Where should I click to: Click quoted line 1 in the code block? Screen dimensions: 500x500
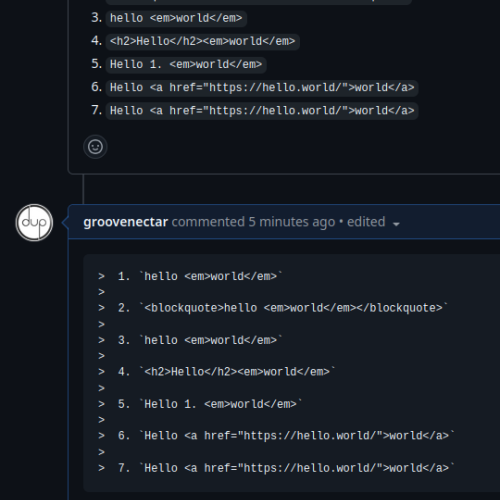[190, 276]
